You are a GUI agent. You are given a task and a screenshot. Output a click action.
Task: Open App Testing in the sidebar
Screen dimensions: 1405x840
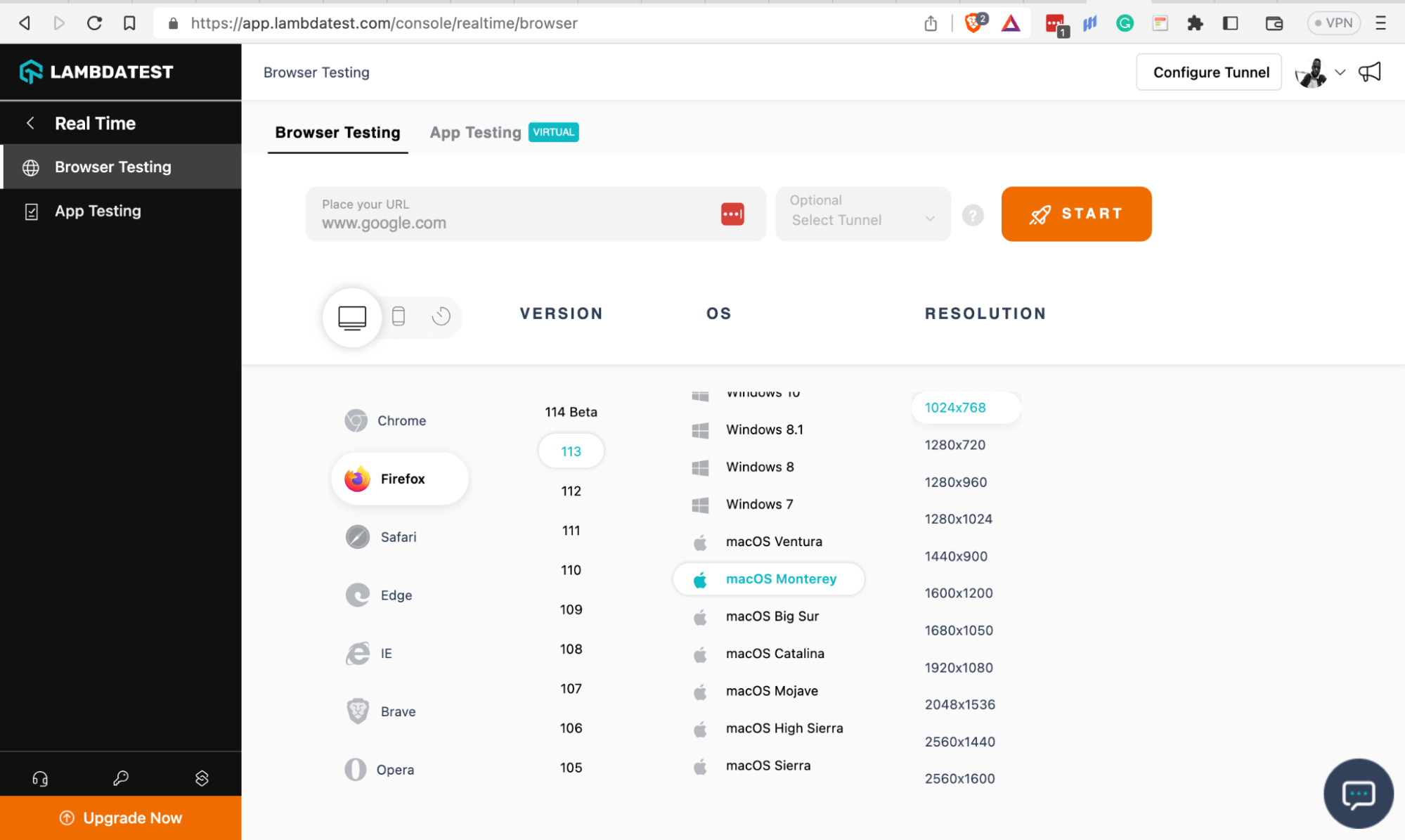pyautogui.click(x=98, y=211)
